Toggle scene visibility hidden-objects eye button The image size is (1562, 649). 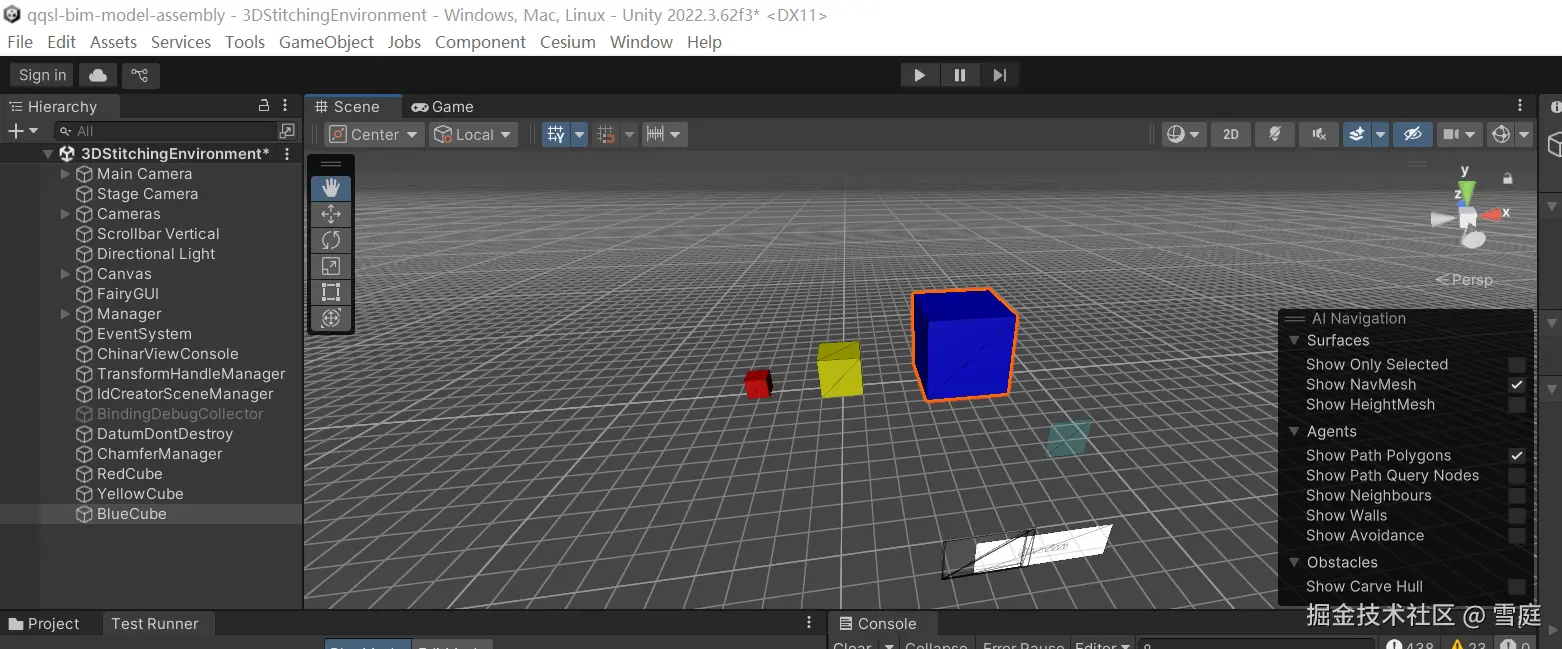1412,134
